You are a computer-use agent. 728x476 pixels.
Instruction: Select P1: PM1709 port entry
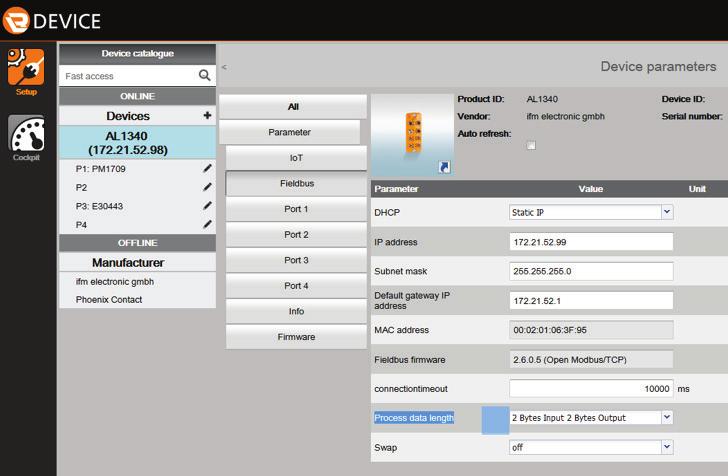[101, 169]
